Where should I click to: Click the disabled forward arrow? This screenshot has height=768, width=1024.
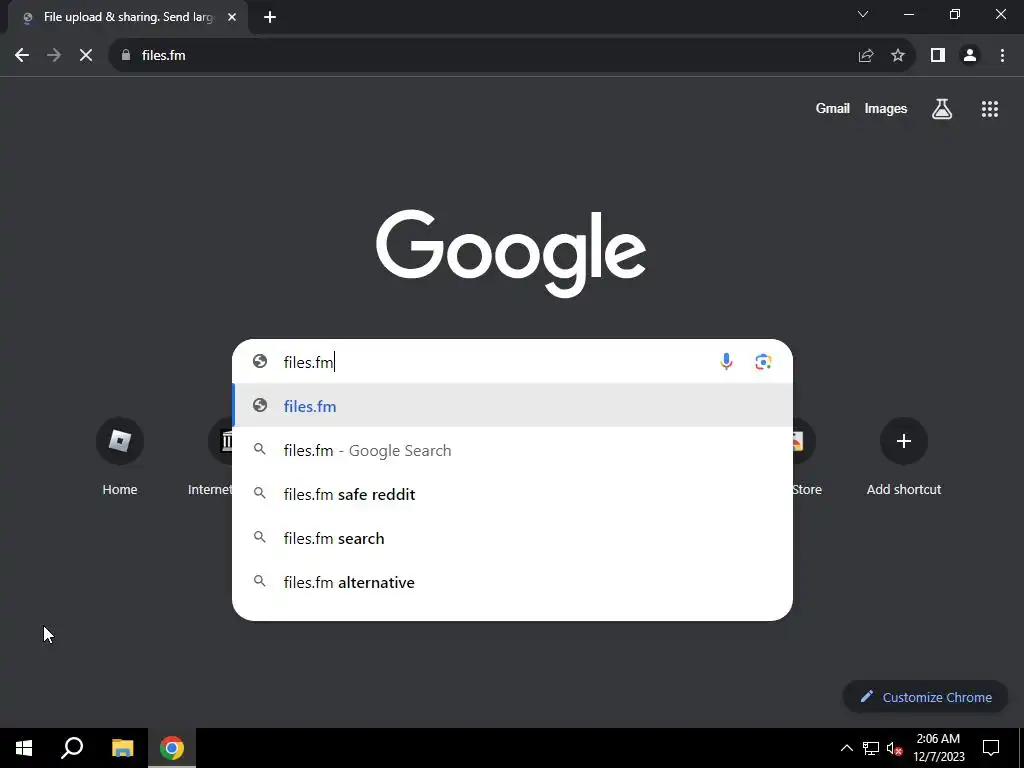tap(54, 56)
